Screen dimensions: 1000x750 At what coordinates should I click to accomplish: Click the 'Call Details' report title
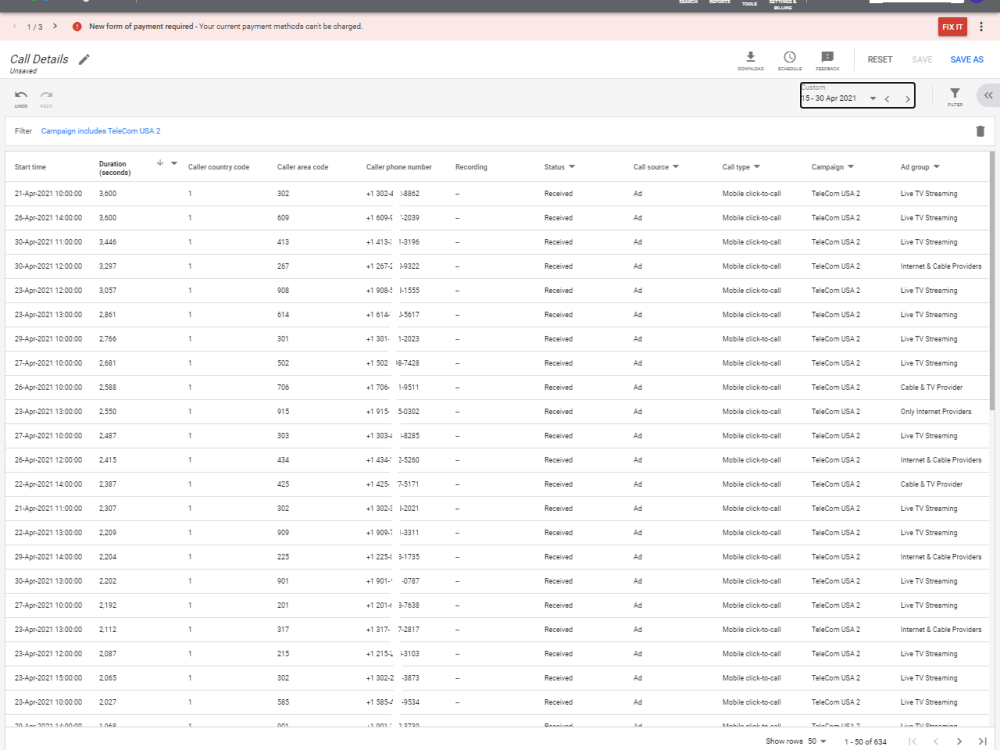39,59
